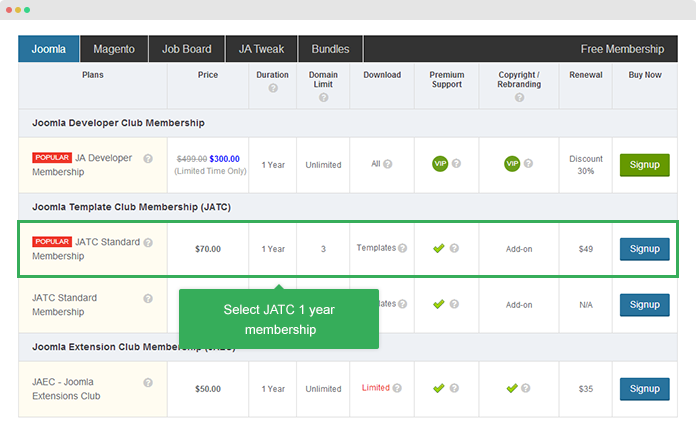Click "JAEC - Joomla Extensions Club" plan name
Screen dimensions: 696x425
(66, 389)
